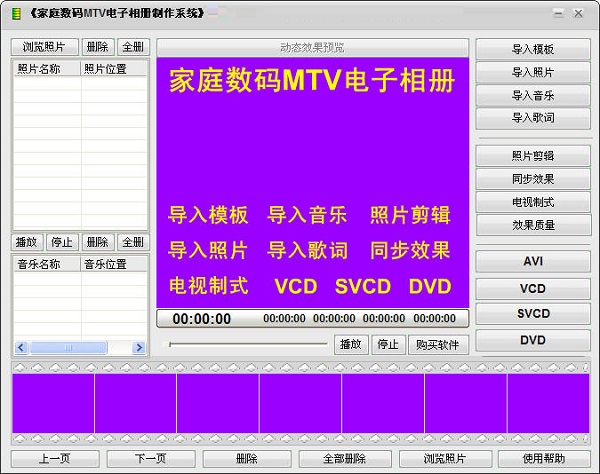This screenshot has height=474, width=600.
Task: Click 全部删除 to remove all thumbnails
Action: [345, 458]
